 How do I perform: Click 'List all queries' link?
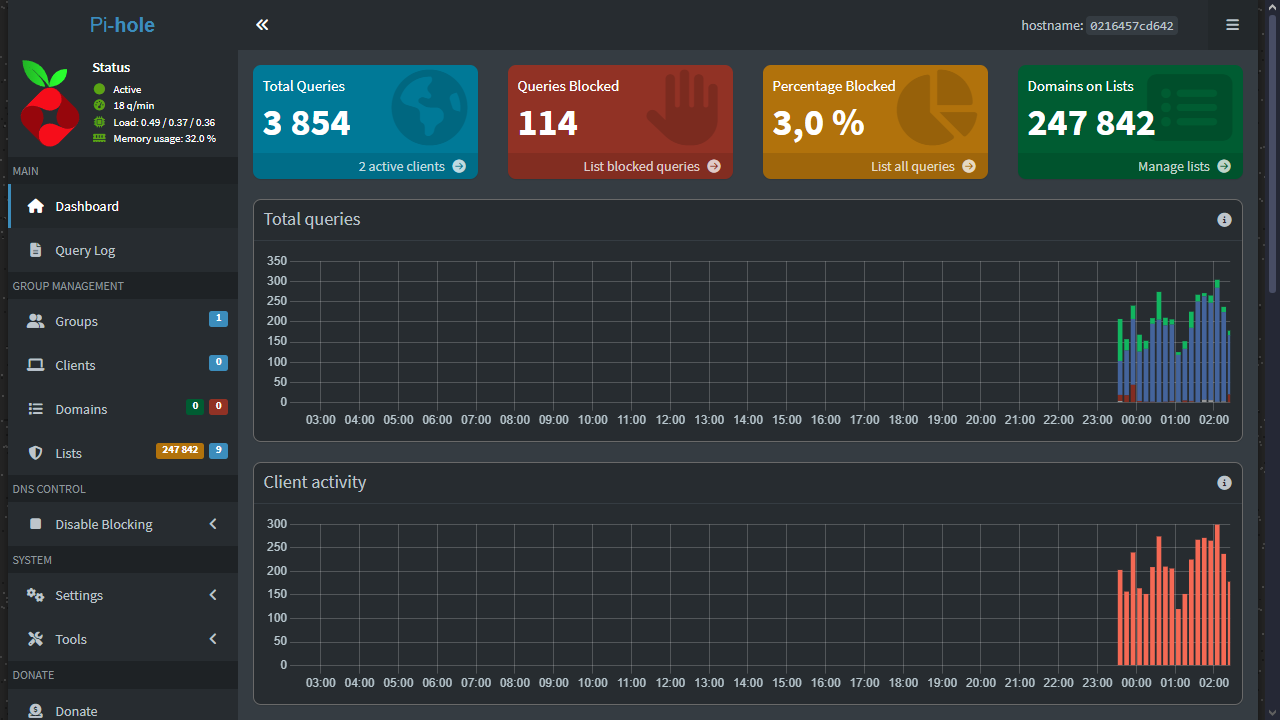(922, 166)
